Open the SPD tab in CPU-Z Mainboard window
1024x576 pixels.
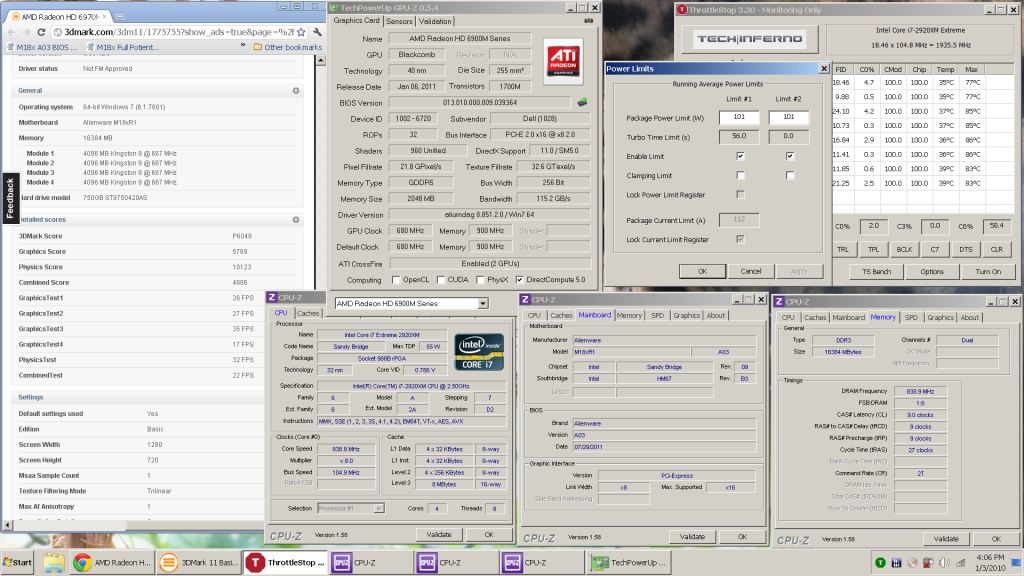click(657, 315)
